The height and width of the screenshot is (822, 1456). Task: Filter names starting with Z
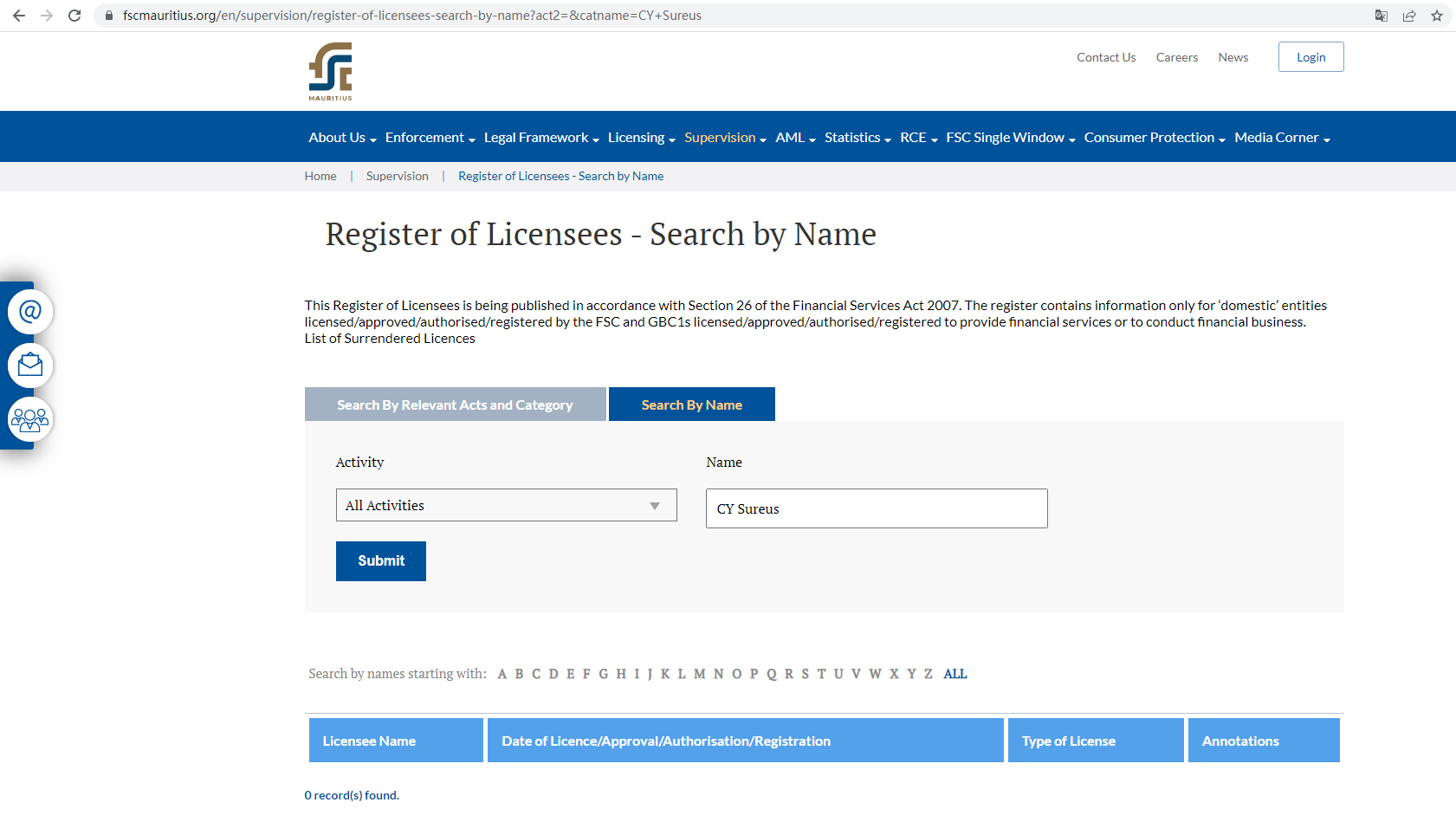[x=929, y=674]
